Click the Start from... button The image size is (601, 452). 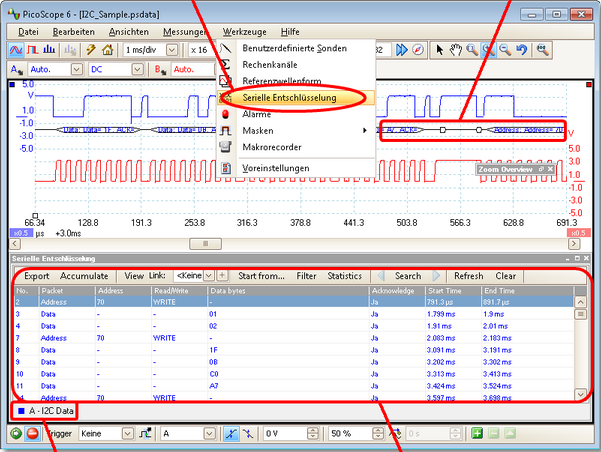point(261,276)
